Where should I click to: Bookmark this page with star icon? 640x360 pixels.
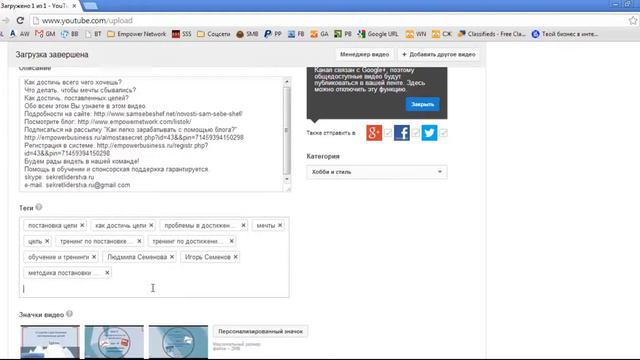[x=633, y=20]
